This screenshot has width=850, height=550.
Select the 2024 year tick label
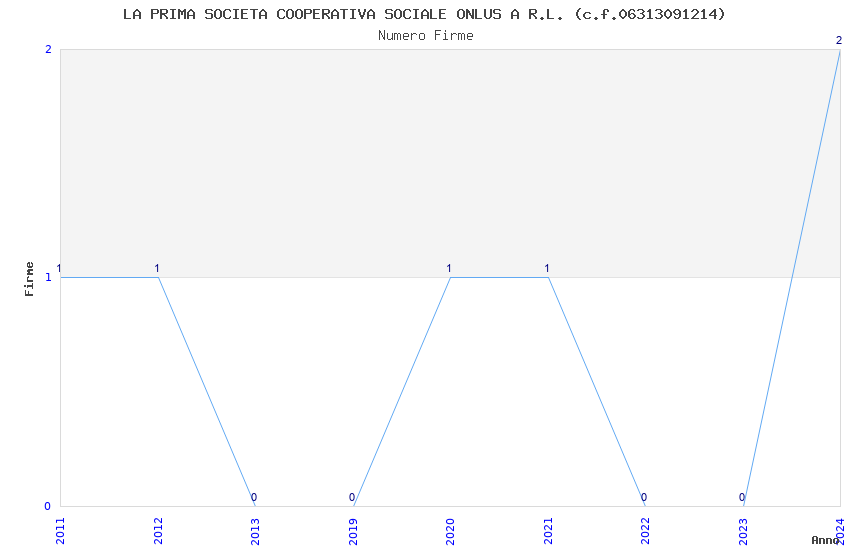(840, 531)
